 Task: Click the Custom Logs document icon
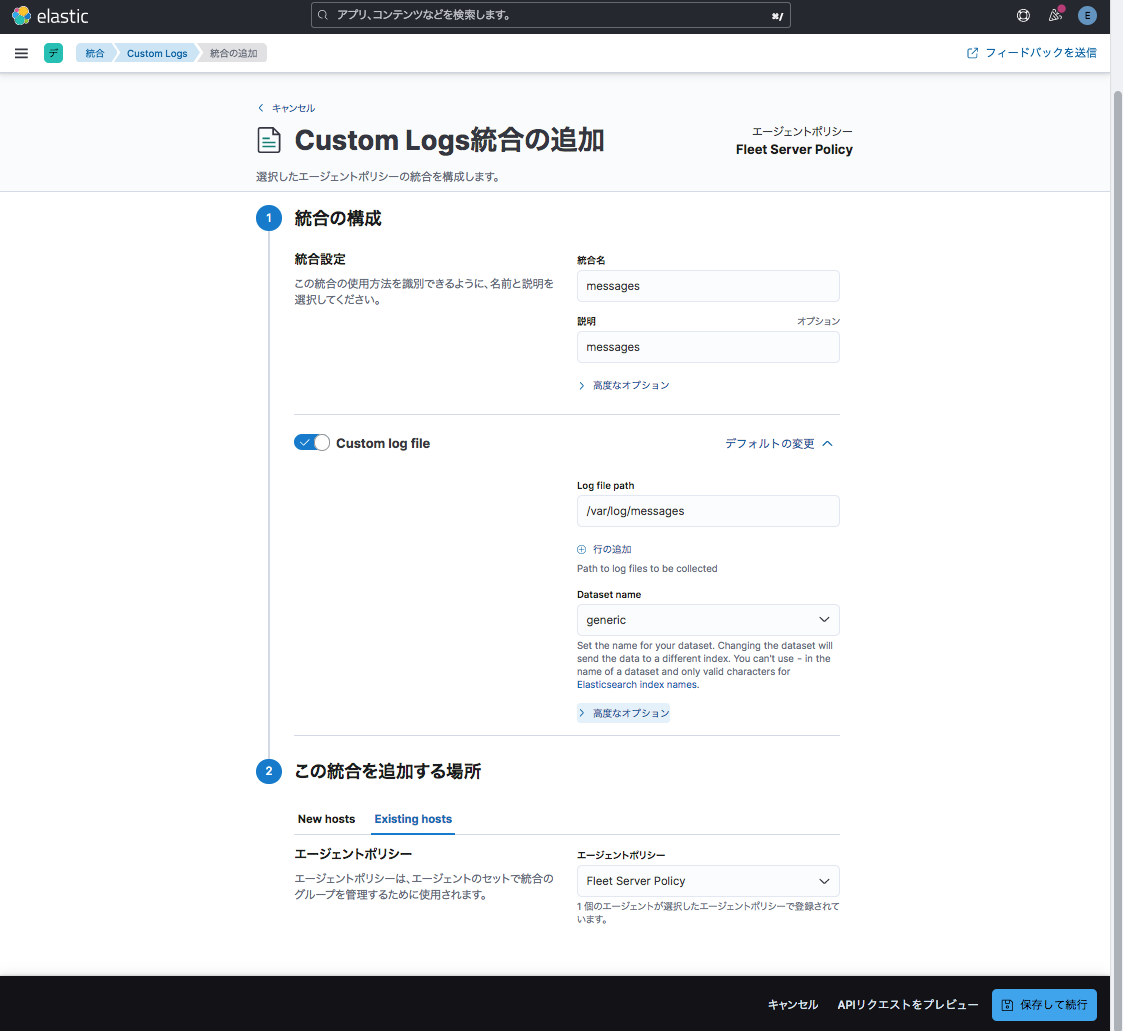(269, 140)
